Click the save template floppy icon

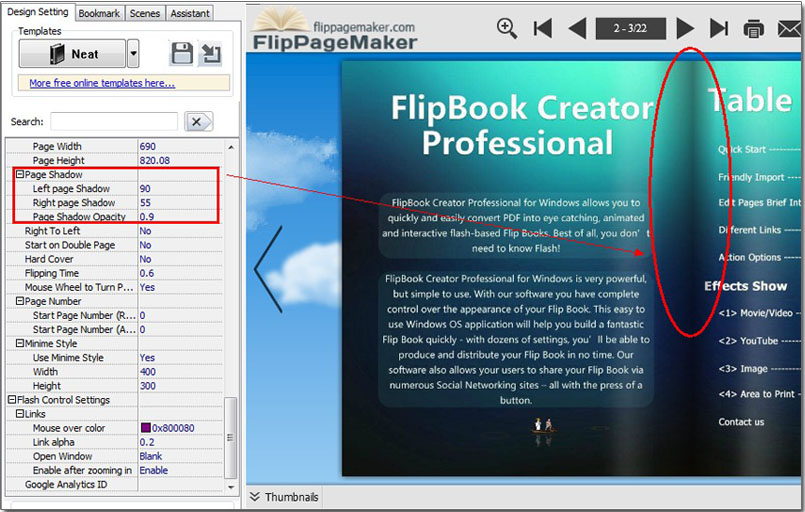181,53
